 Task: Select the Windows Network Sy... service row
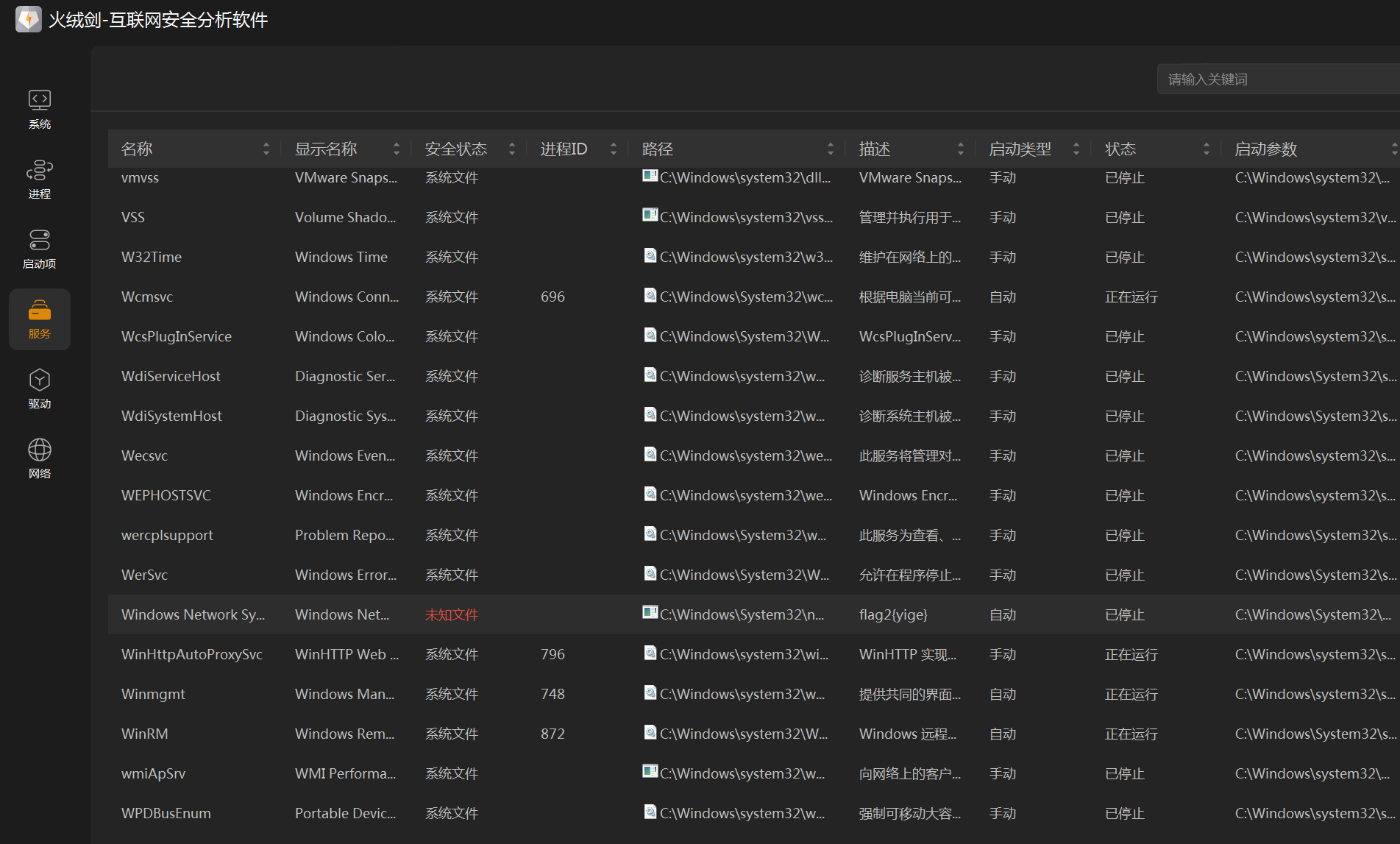(193, 614)
